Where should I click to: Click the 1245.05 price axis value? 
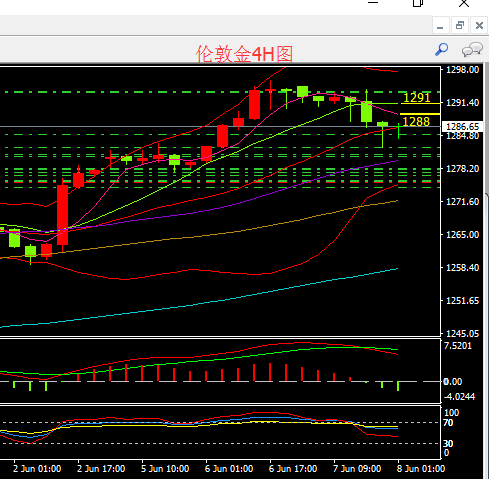click(462, 333)
